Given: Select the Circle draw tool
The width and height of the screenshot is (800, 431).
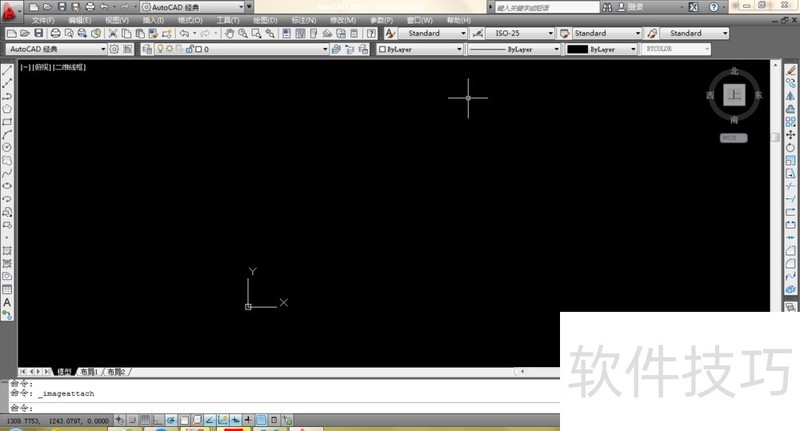Looking at the screenshot, I should point(7,147).
